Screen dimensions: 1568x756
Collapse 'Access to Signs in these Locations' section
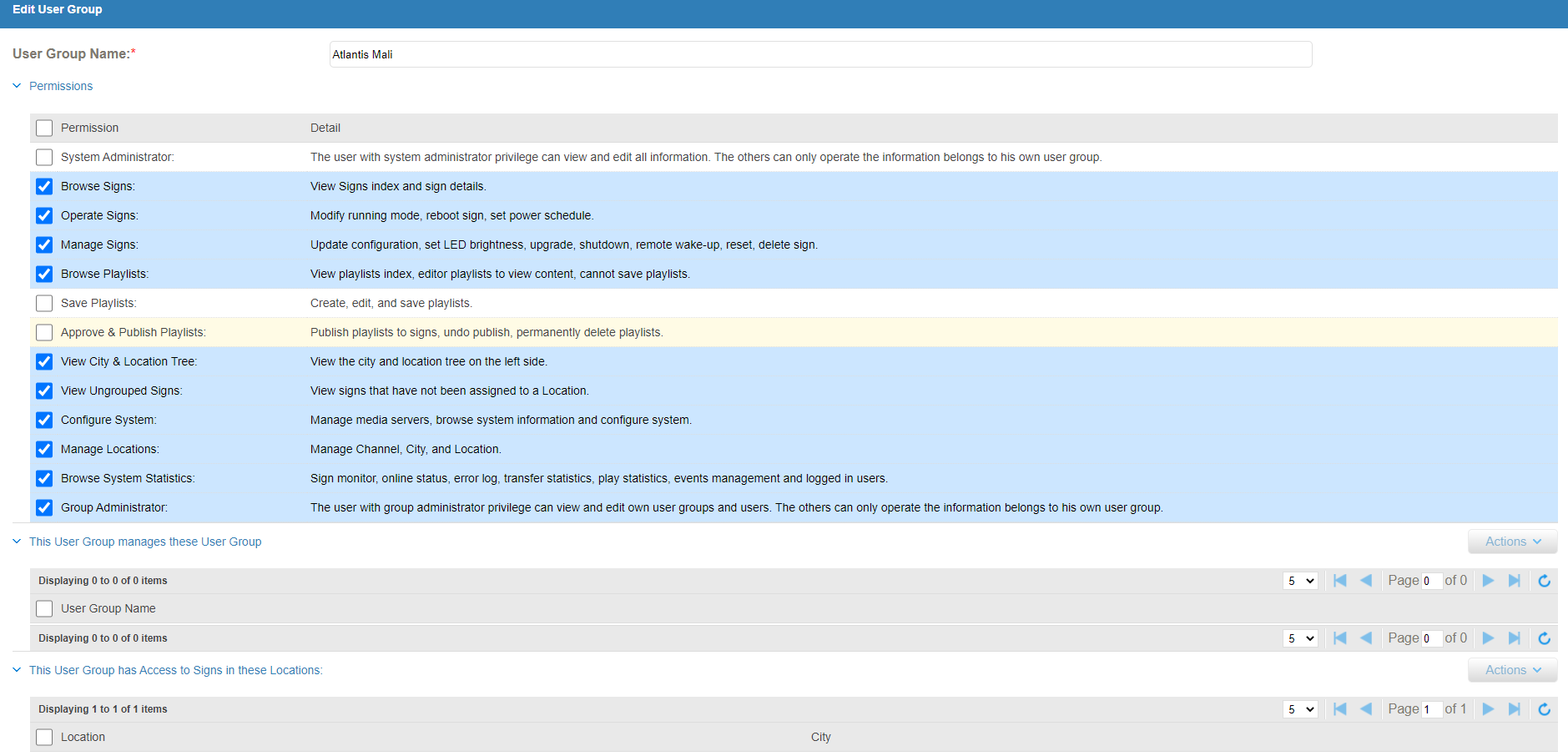17,670
